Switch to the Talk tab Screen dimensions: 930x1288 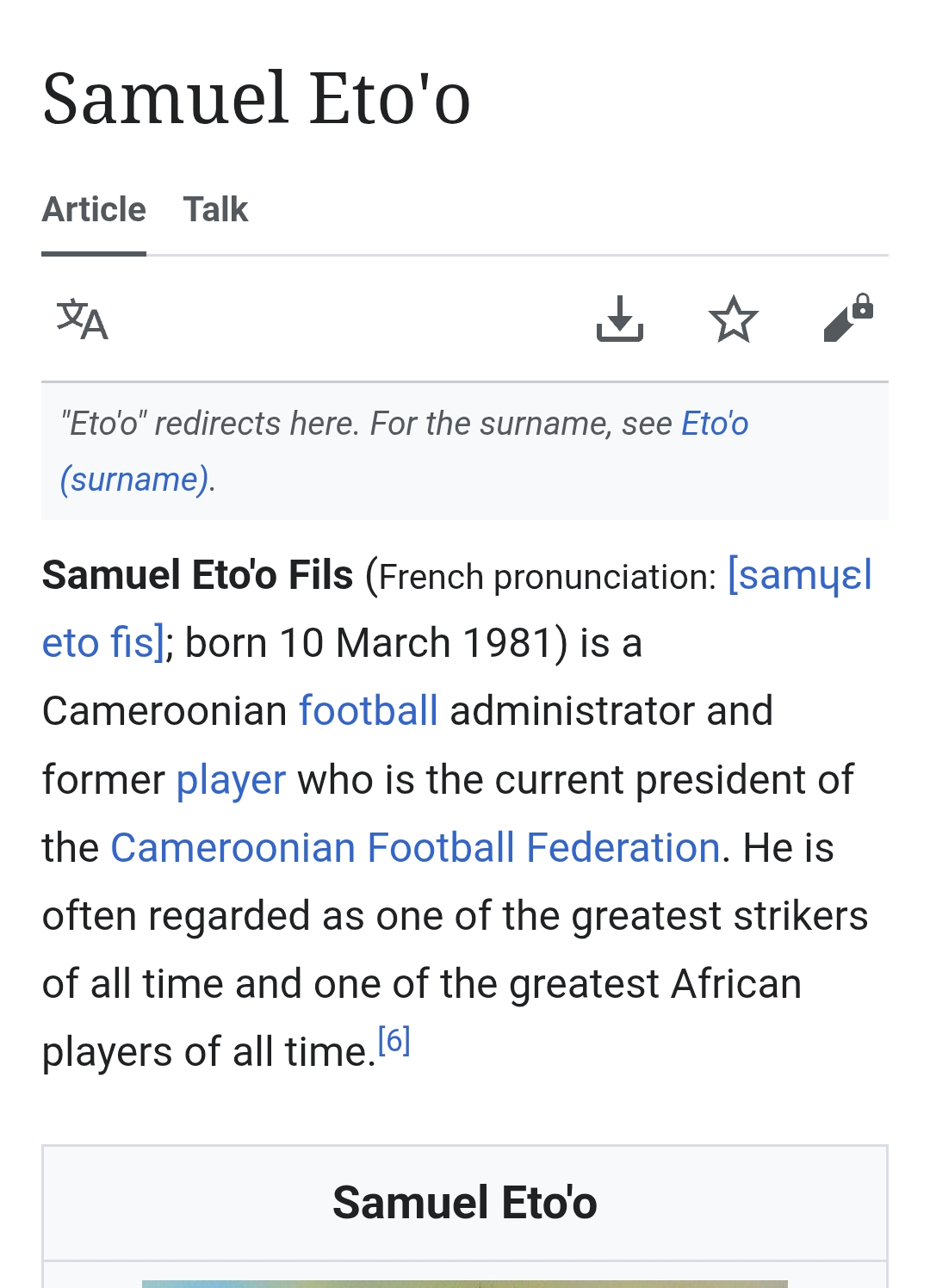(215, 209)
